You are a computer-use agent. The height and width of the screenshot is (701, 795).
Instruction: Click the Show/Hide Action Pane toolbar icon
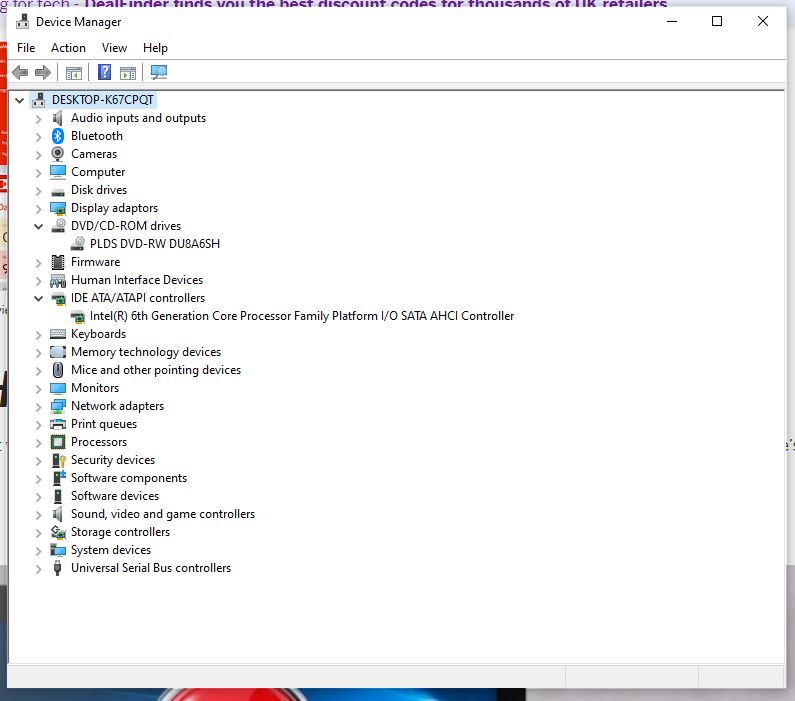[128, 73]
